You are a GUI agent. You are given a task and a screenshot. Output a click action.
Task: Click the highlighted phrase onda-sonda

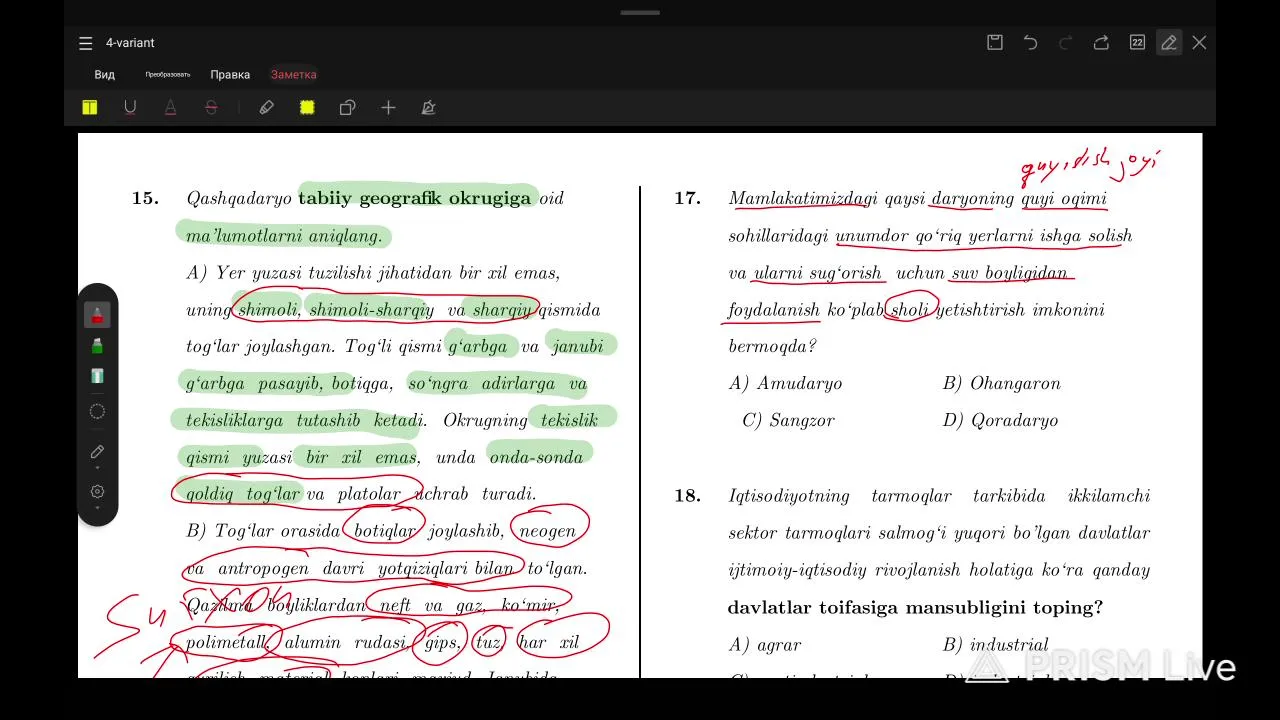pos(536,458)
